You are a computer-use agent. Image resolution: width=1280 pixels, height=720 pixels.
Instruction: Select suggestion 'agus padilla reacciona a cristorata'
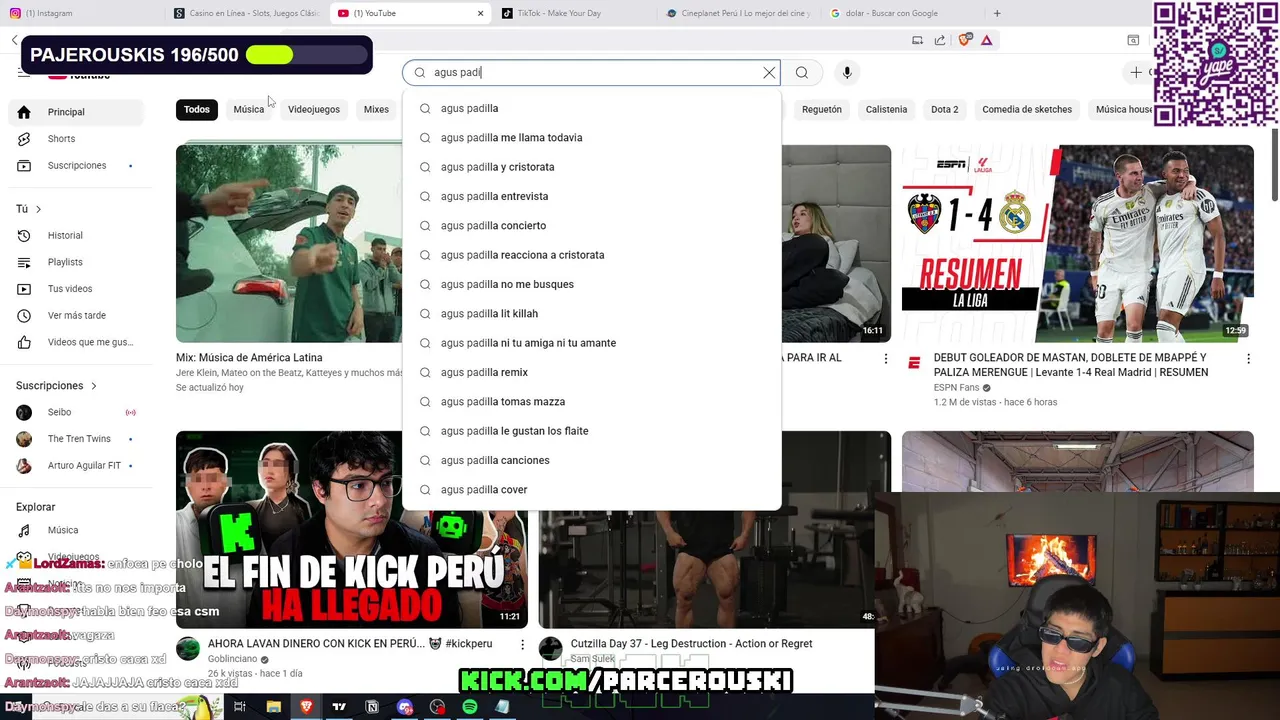coord(592,255)
